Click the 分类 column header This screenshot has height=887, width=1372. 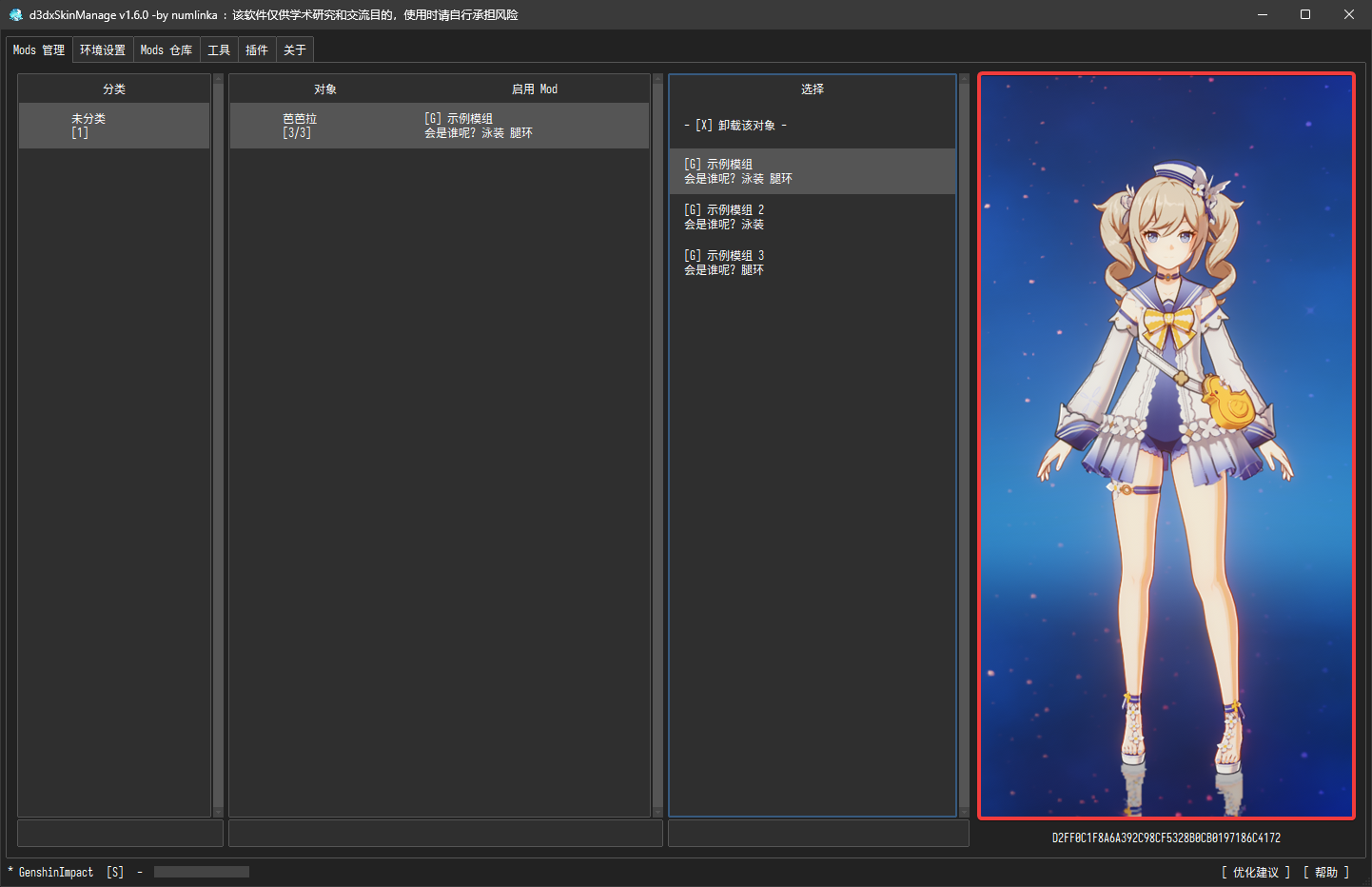(x=114, y=89)
